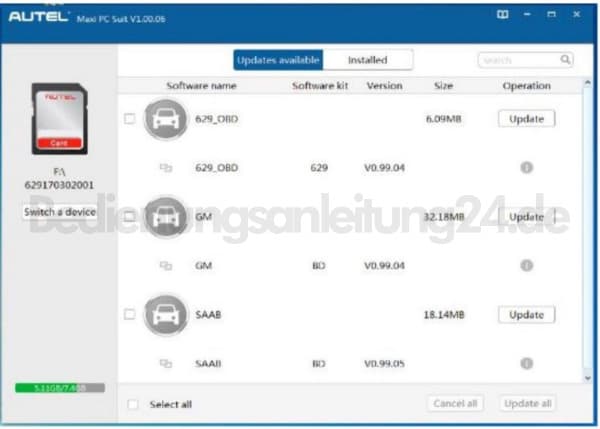
Task: Click Switch a device button
Action: pos(60,212)
